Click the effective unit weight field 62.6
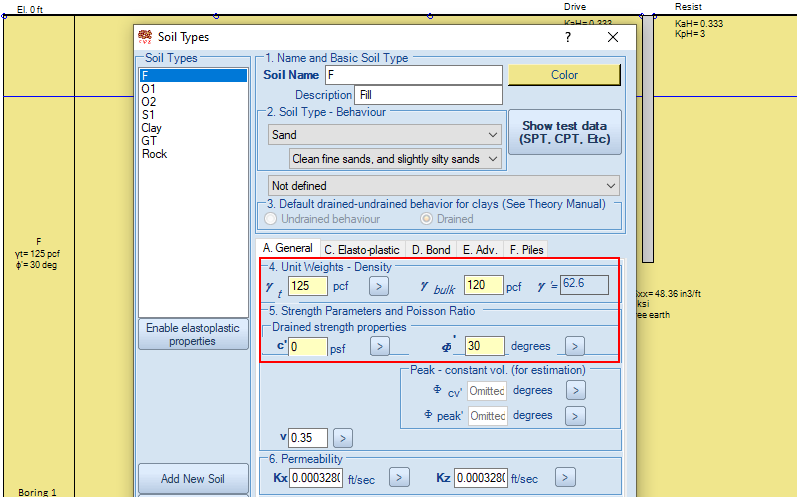Screen dimensions: 800x497 point(584,285)
